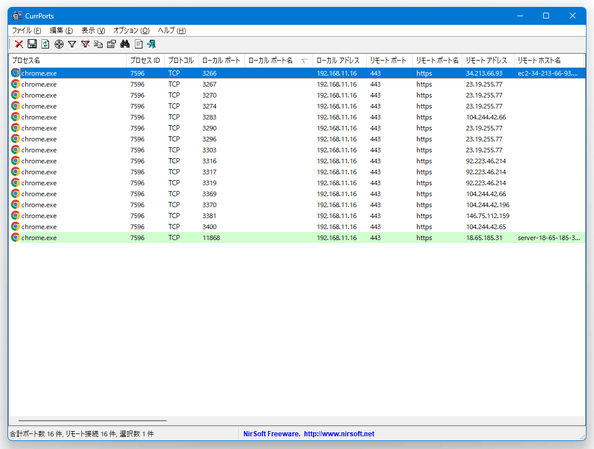Click the copy selected items icon

[98, 44]
